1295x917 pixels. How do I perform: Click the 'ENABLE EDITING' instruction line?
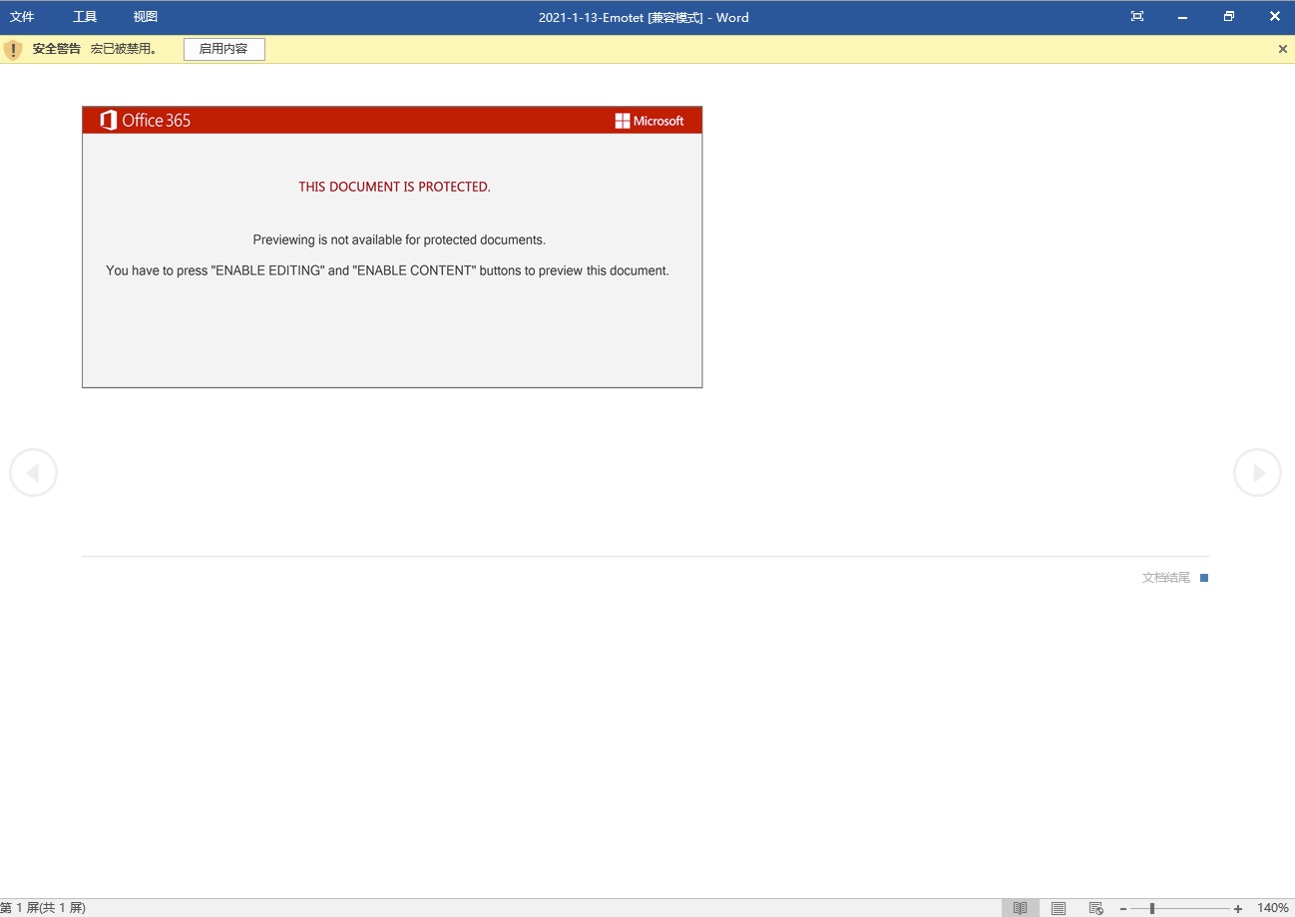(387, 270)
